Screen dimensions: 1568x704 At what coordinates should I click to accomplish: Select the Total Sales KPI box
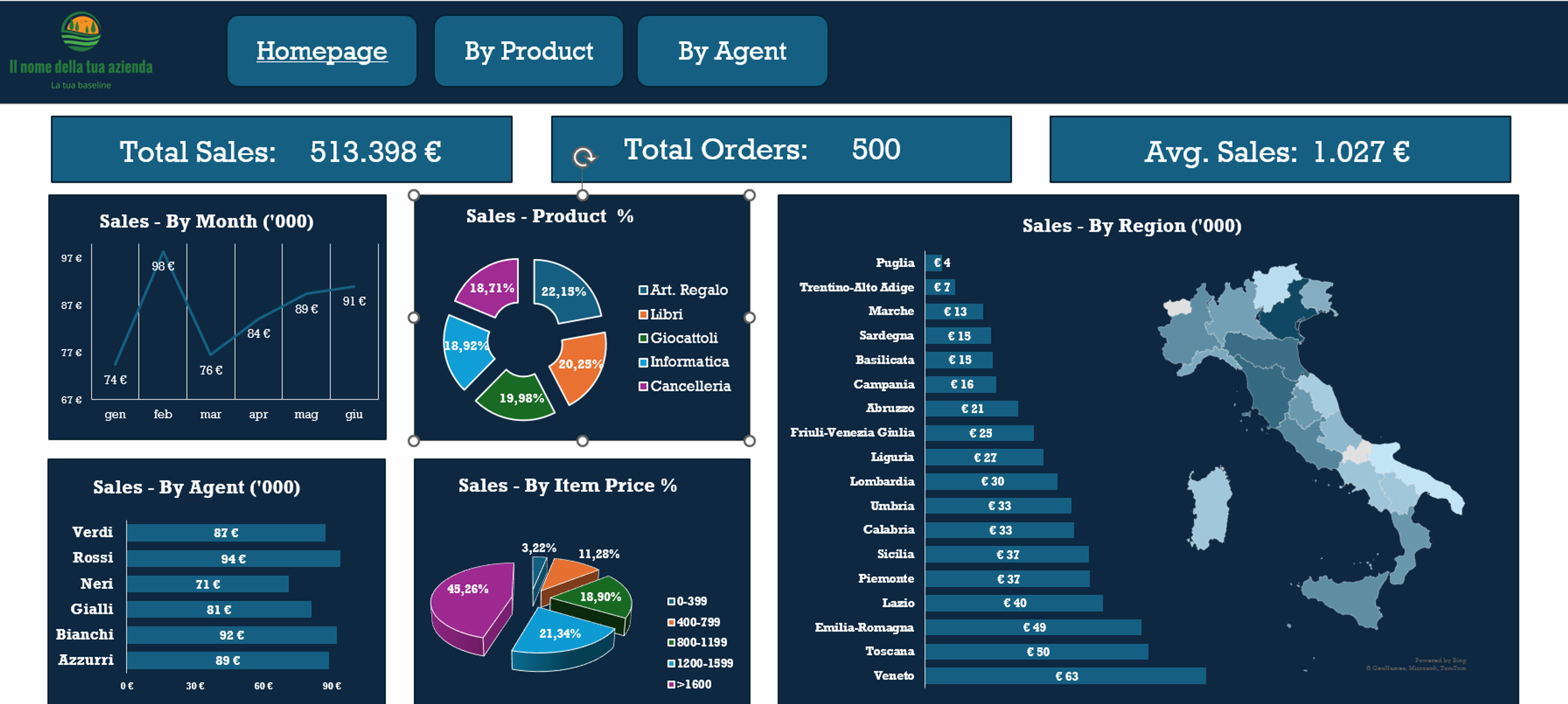282,150
